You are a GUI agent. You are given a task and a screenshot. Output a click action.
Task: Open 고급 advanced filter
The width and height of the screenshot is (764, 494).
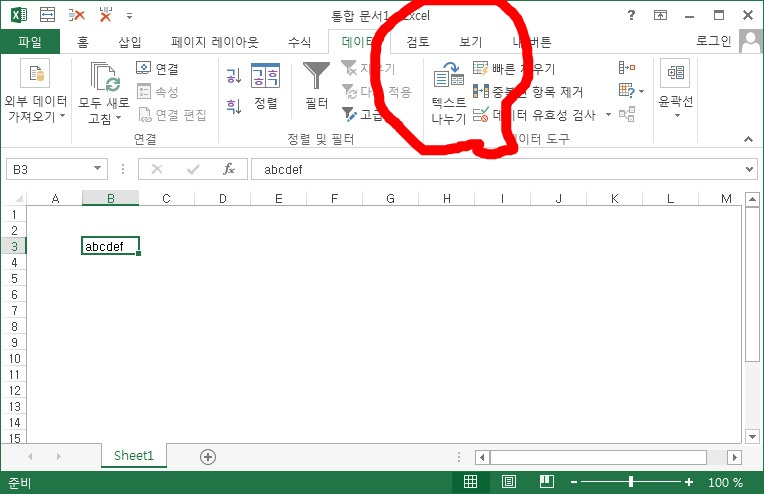coord(363,114)
